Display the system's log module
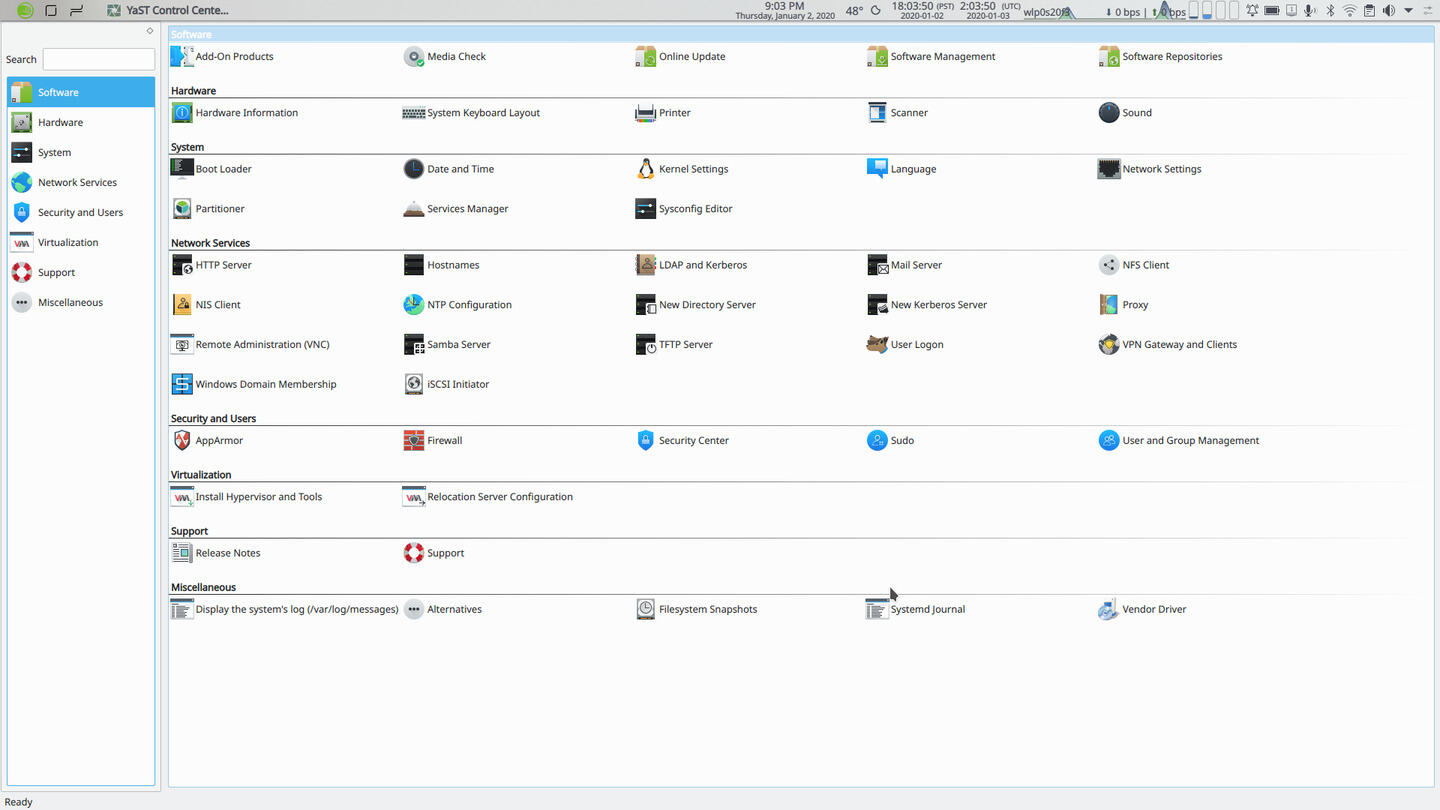Screen dimensions: 1440x810 coord(285,609)
